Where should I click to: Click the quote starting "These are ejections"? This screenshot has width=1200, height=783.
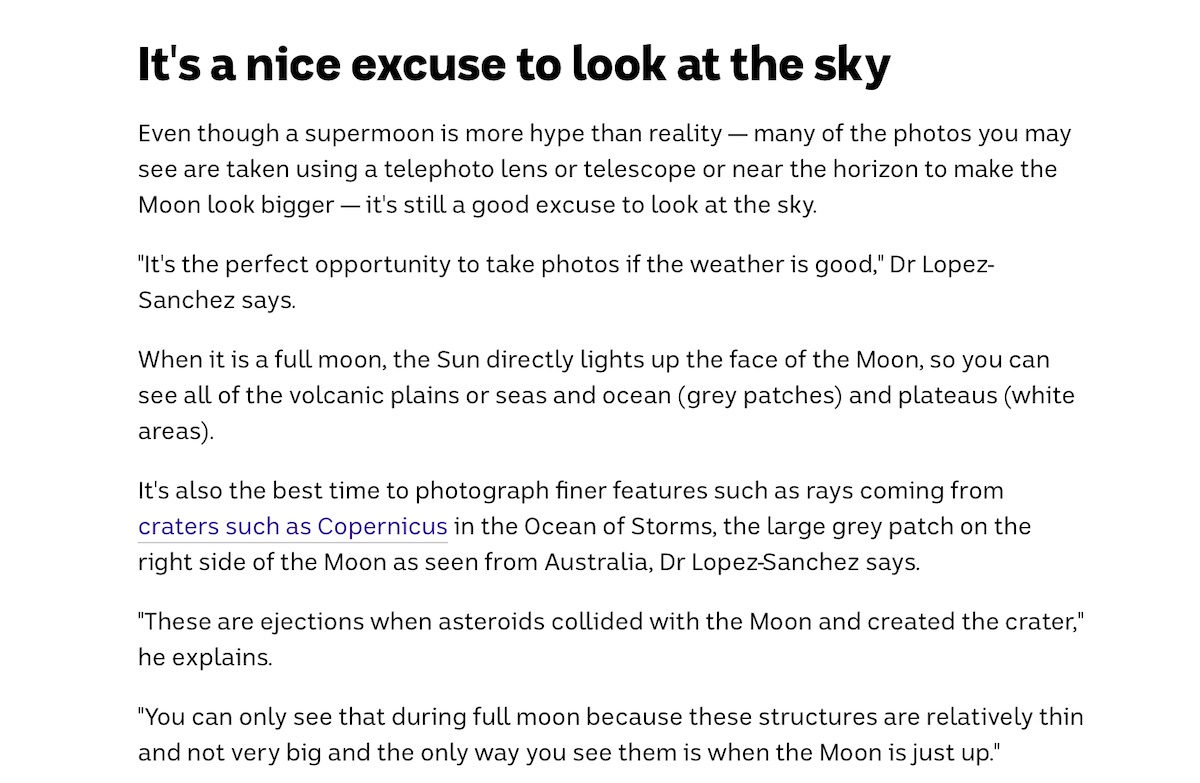(610, 621)
